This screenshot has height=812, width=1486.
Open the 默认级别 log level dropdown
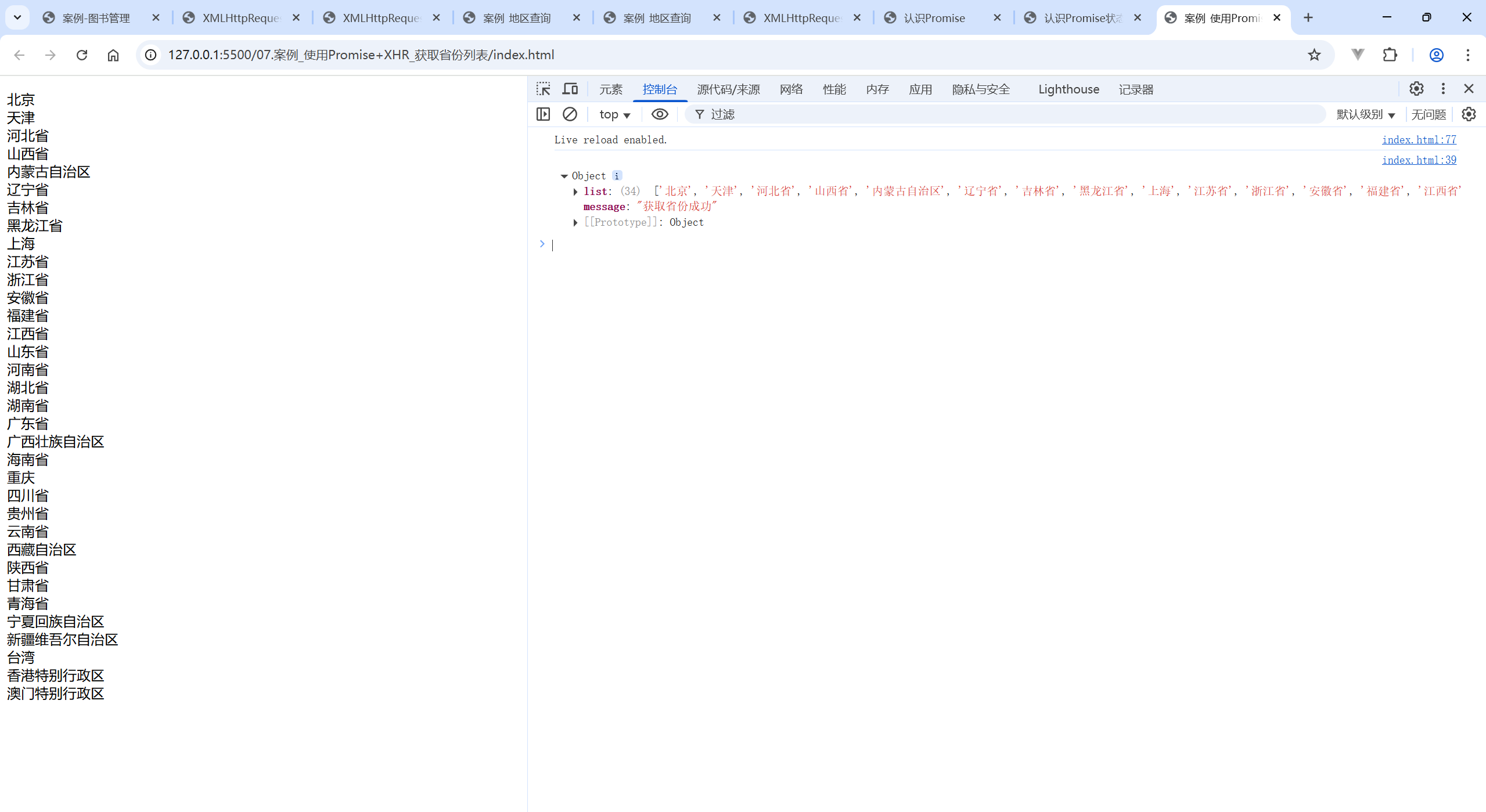(x=1365, y=114)
